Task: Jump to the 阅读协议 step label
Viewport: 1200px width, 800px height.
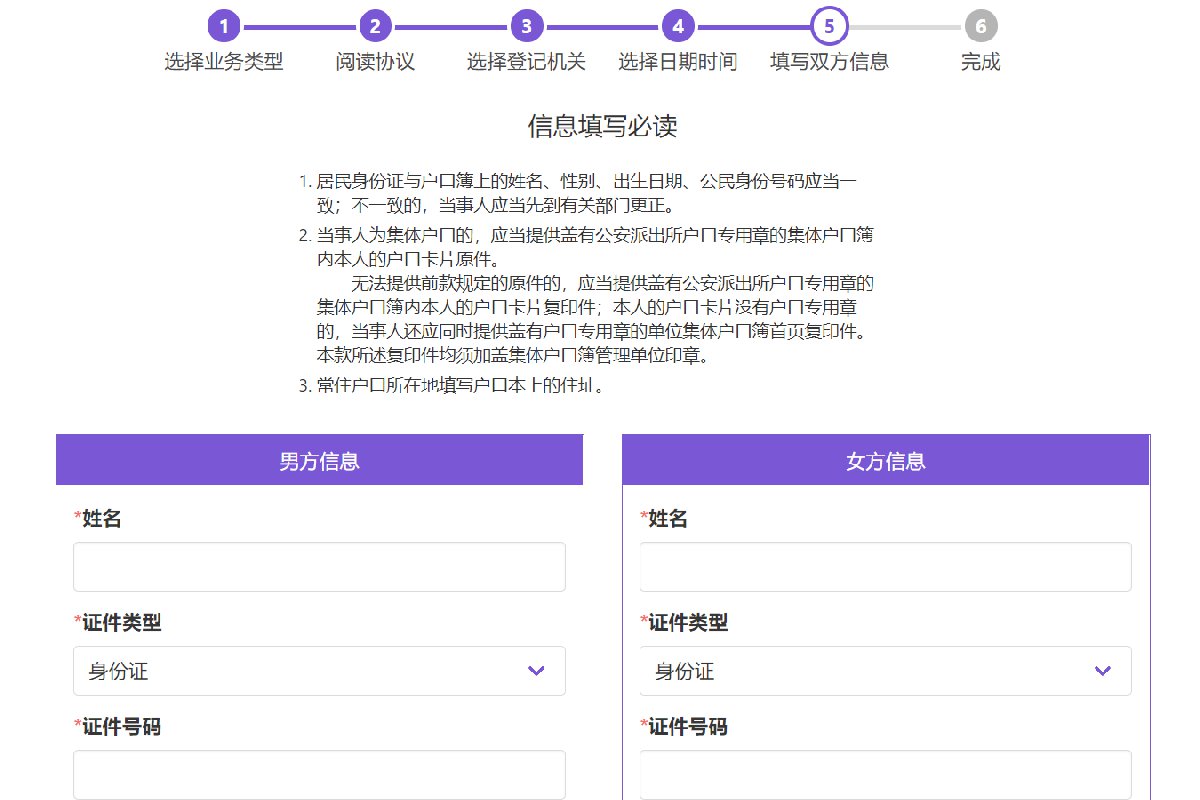Action: tap(375, 62)
